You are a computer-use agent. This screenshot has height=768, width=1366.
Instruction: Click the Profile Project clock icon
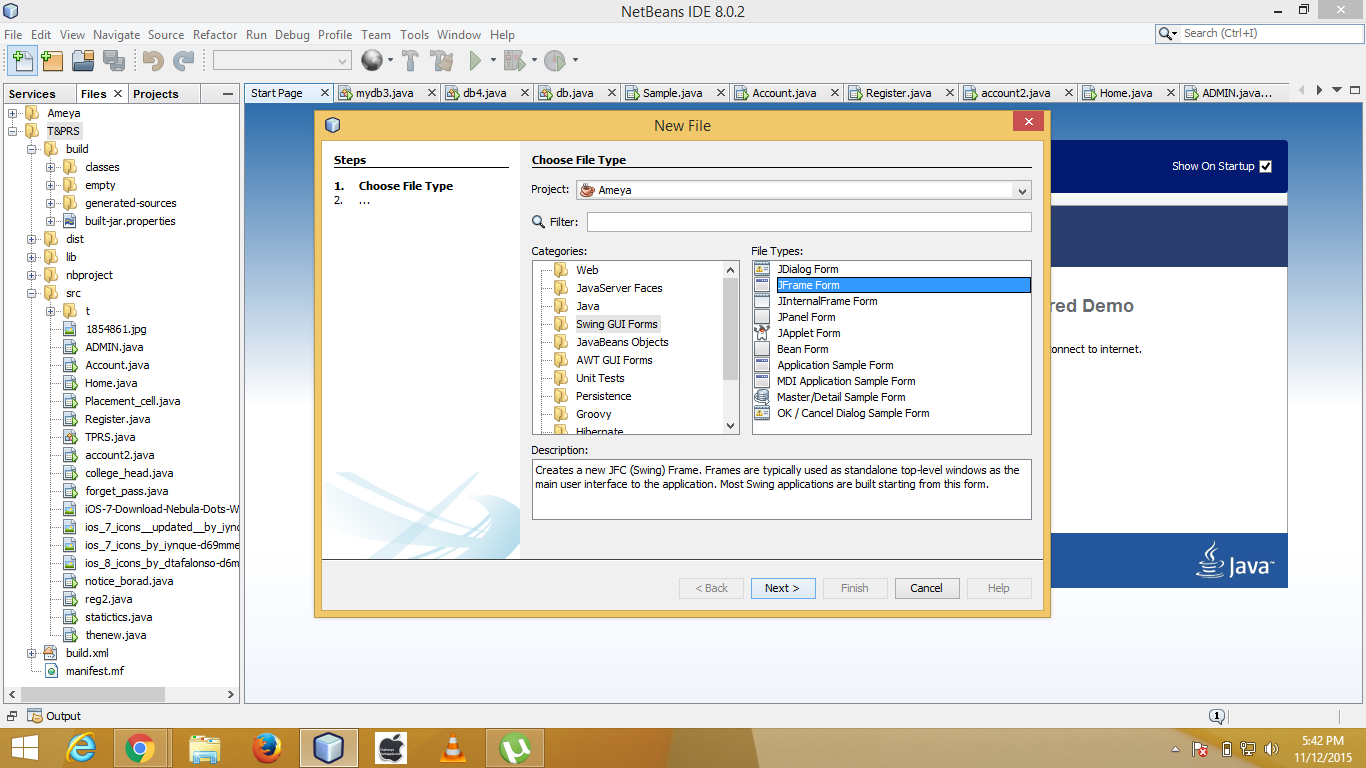pyautogui.click(x=556, y=61)
